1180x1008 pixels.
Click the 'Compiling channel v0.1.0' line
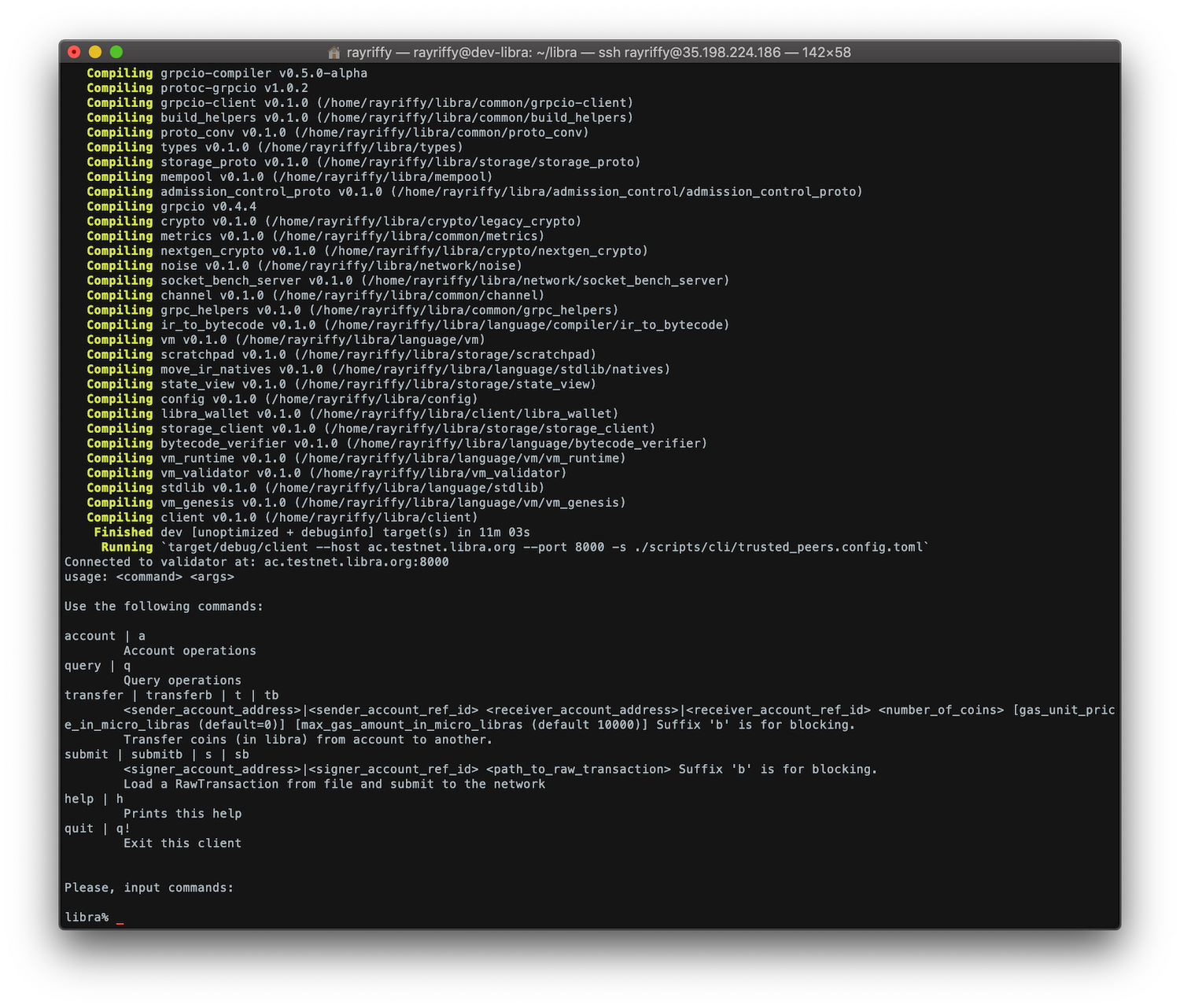[316, 296]
